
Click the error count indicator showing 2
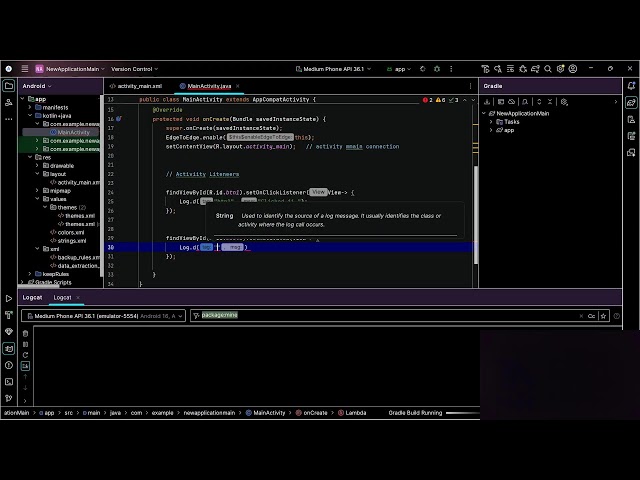[428, 100]
